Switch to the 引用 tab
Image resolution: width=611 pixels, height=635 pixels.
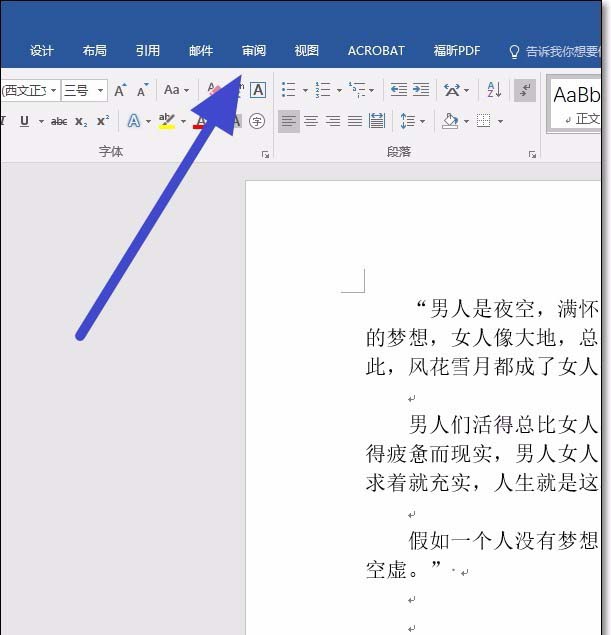pyautogui.click(x=147, y=51)
